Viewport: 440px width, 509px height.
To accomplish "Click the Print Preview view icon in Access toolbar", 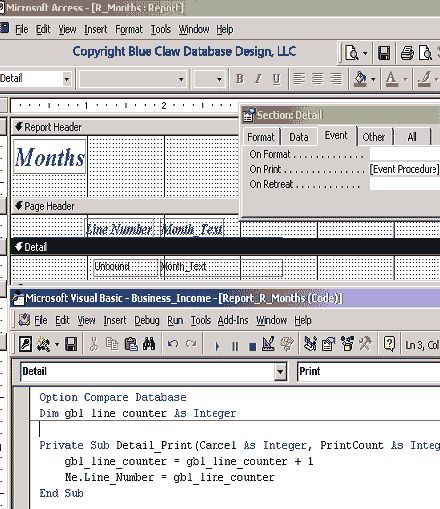I will point(352,53).
